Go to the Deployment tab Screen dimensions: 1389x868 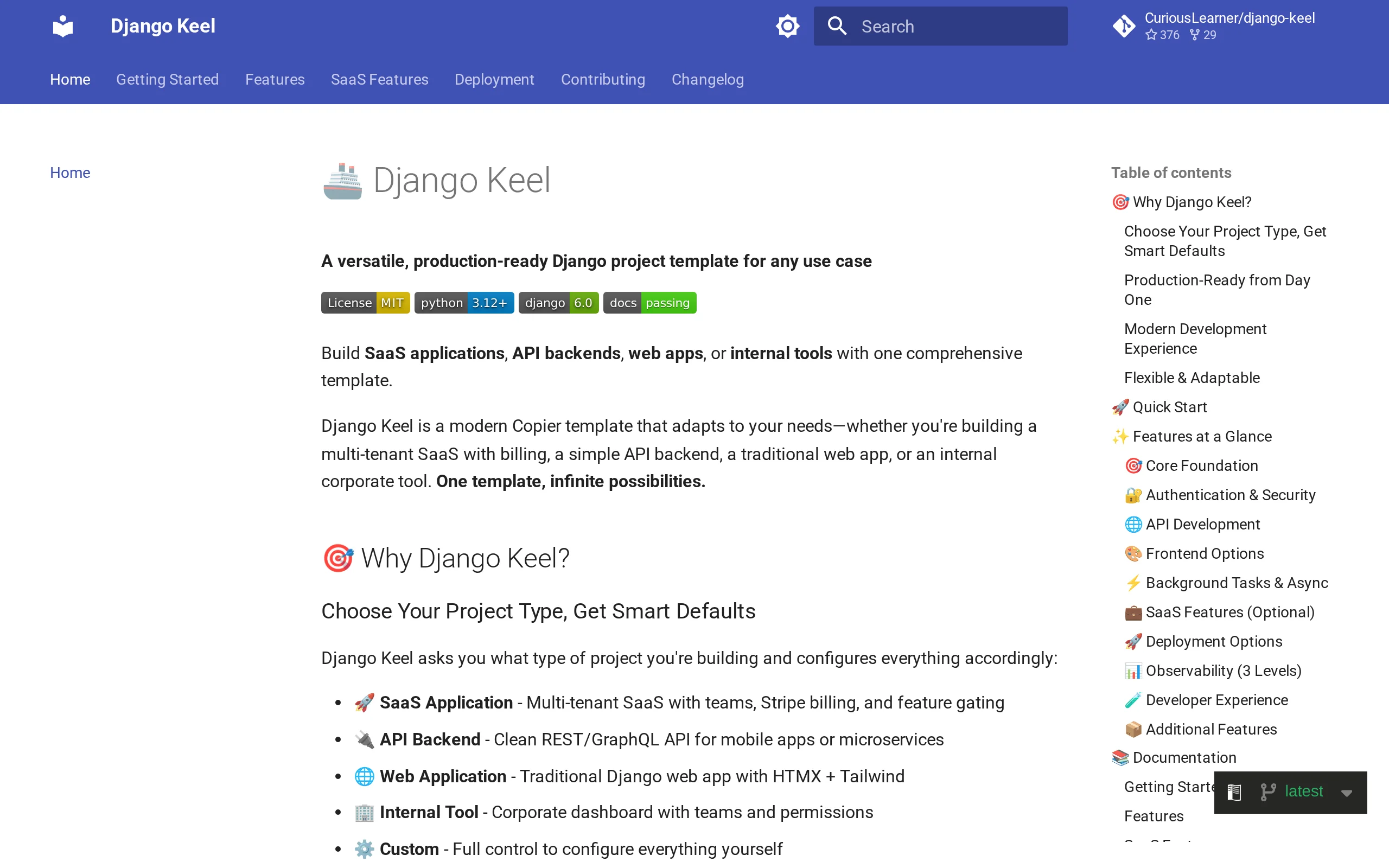coord(494,79)
